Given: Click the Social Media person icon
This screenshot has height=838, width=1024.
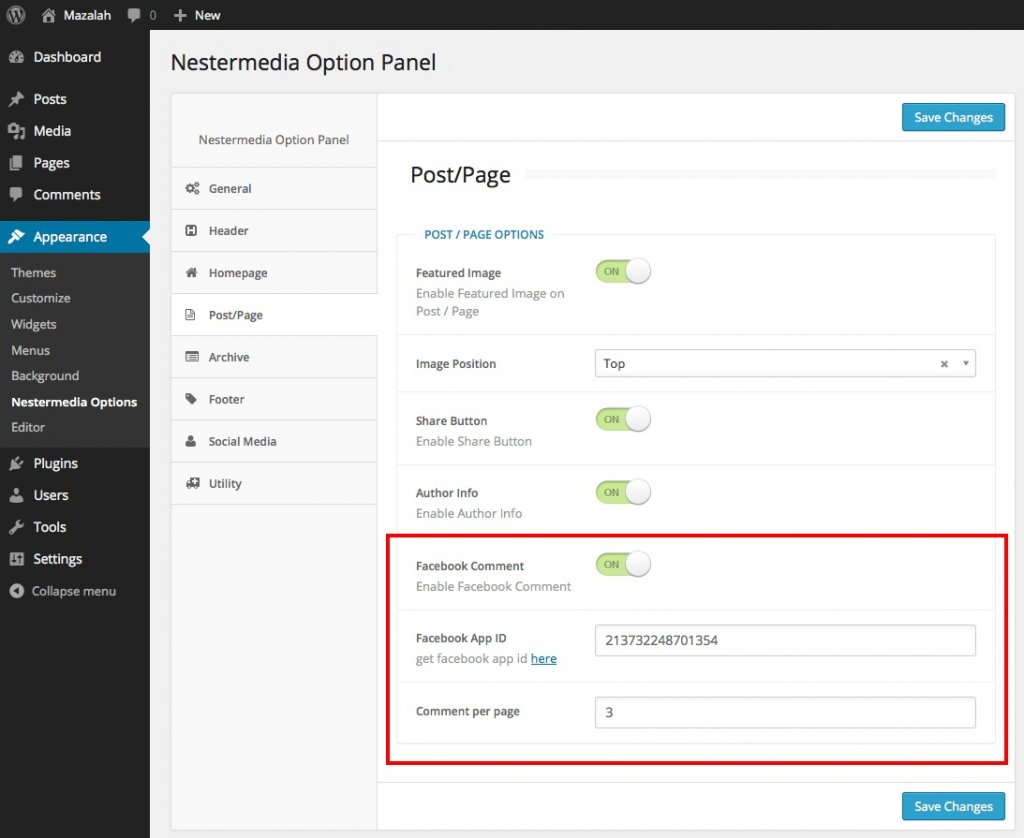Looking at the screenshot, I should coord(191,441).
